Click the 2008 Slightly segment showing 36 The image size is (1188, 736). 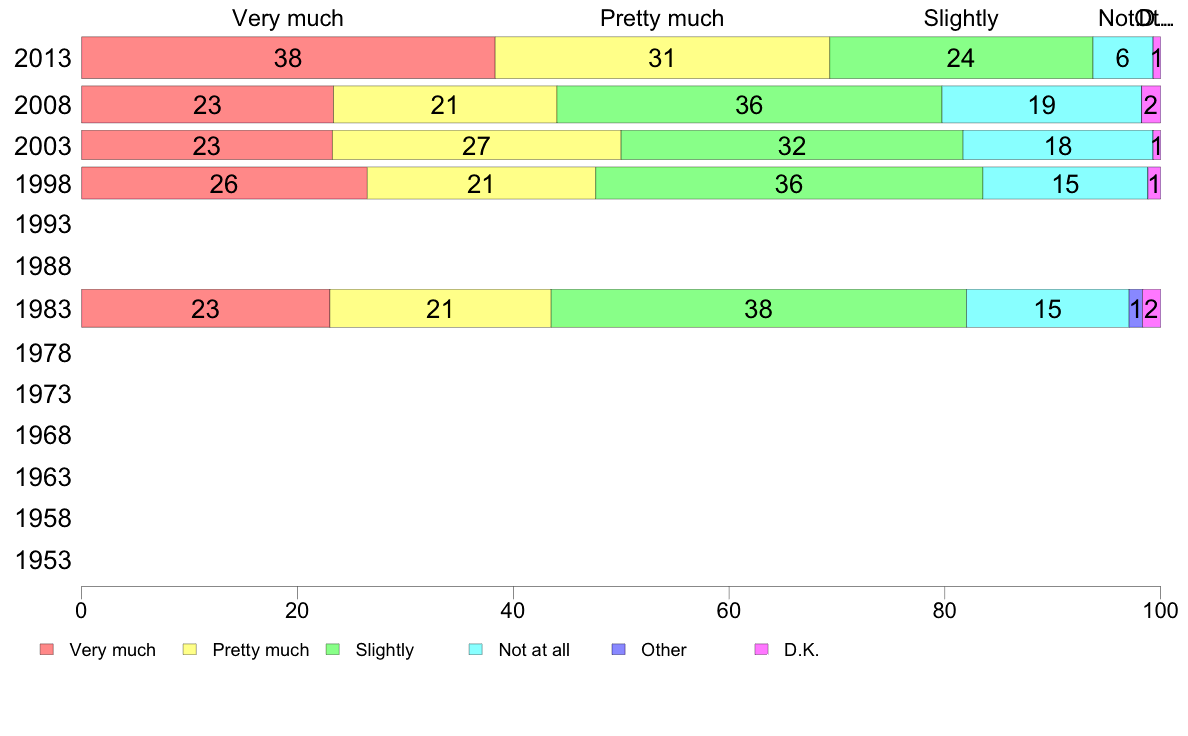coord(749,105)
